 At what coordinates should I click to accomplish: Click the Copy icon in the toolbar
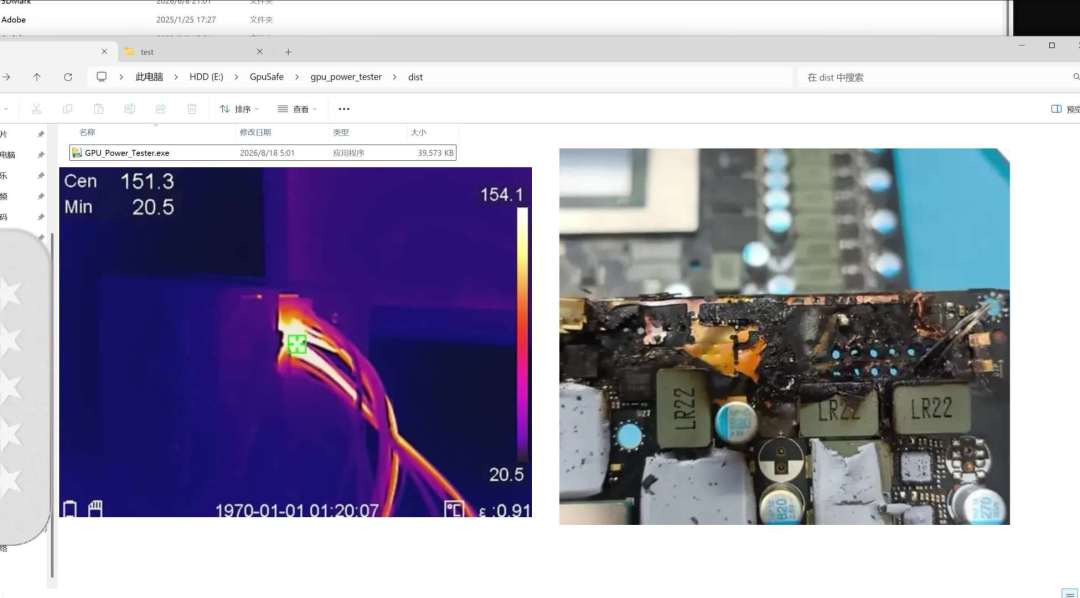[x=68, y=109]
